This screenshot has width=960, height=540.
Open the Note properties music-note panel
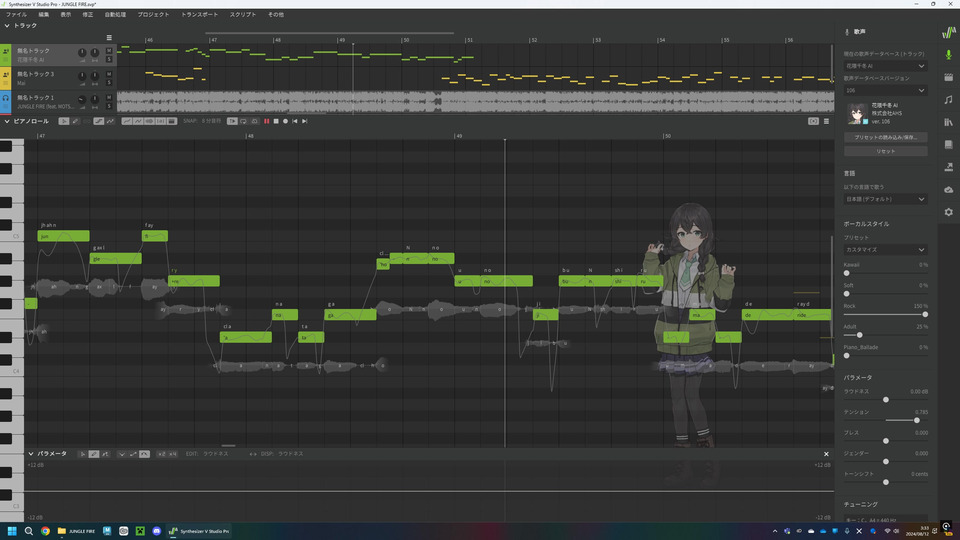948,99
